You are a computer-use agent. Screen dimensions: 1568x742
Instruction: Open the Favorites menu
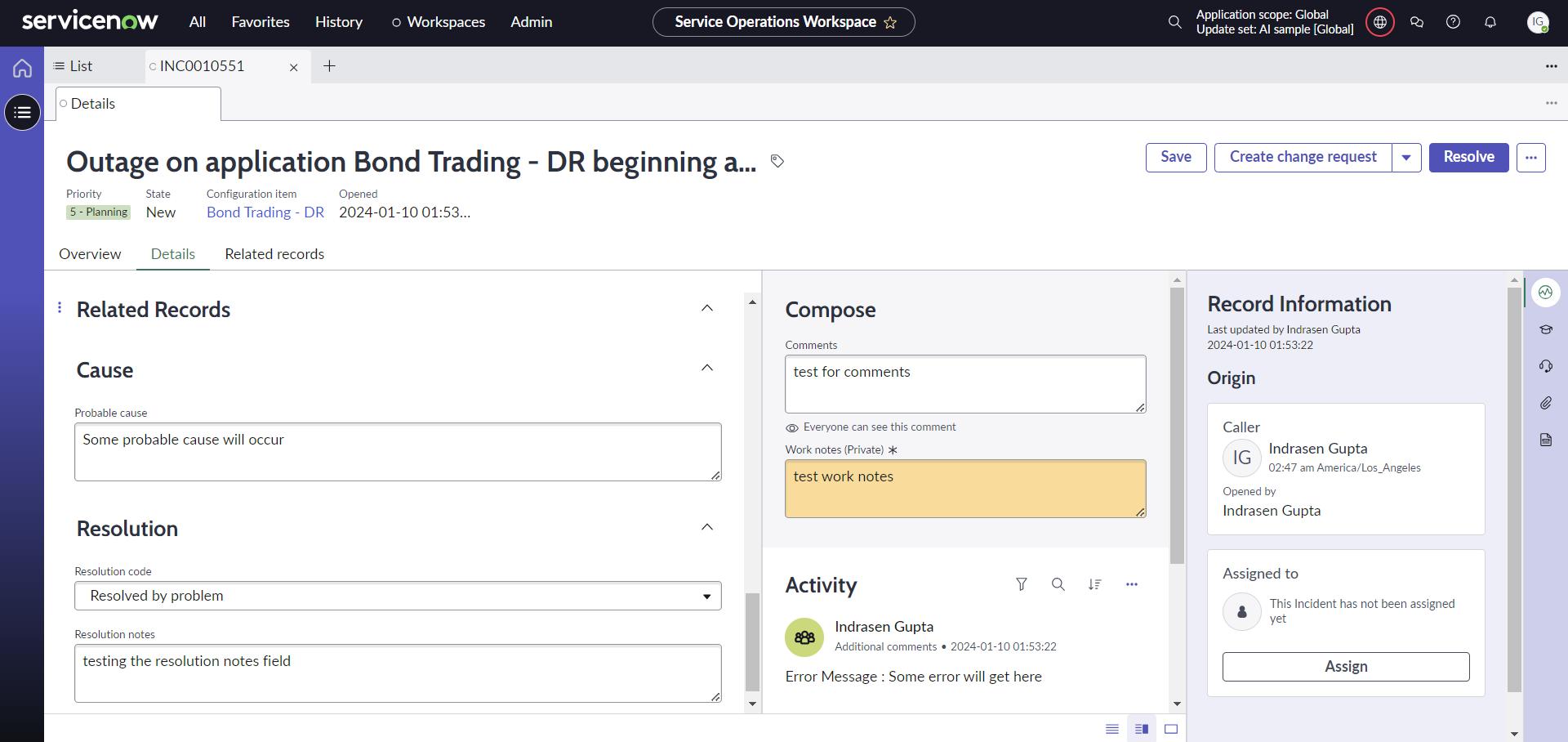click(261, 22)
